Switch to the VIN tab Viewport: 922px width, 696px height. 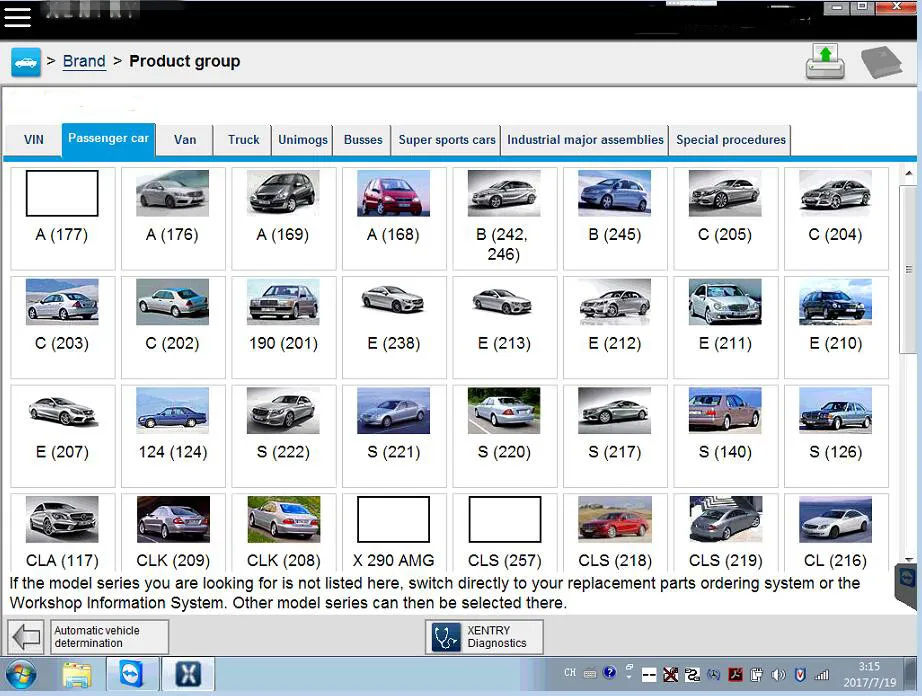[34, 140]
